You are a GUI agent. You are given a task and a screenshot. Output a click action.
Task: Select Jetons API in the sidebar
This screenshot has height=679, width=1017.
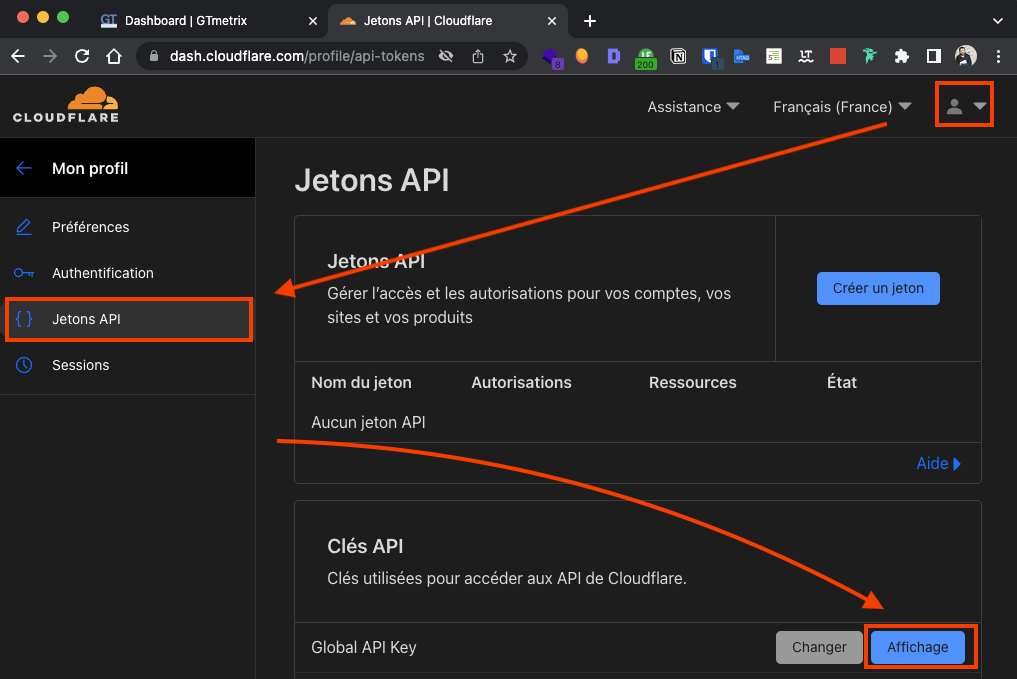[x=128, y=319]
